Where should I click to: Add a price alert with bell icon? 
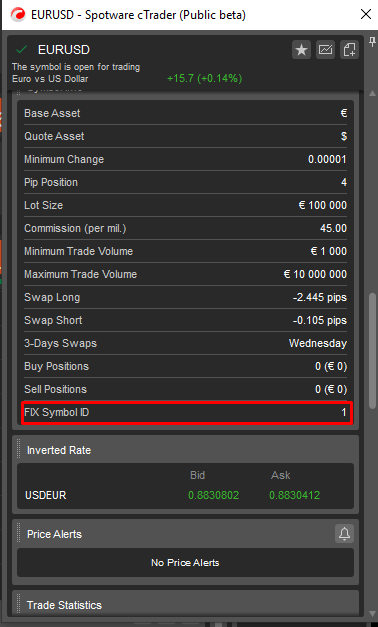point(344,533)
